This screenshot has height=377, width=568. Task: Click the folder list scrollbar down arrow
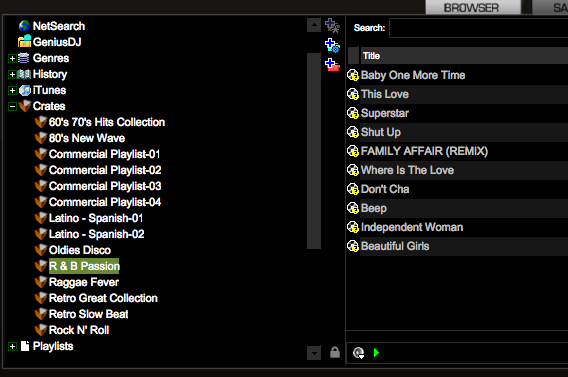pyautogui.click(x=314, y=353)
